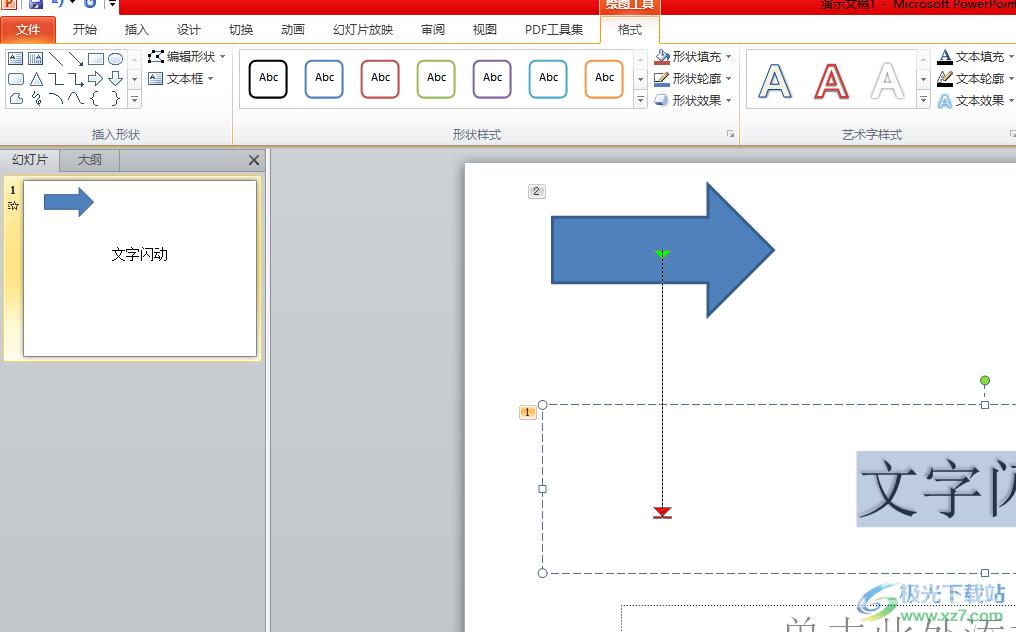Apply the blue gradient WordArt A style
Screen dimensions: 1016x632
pos(775,81)
